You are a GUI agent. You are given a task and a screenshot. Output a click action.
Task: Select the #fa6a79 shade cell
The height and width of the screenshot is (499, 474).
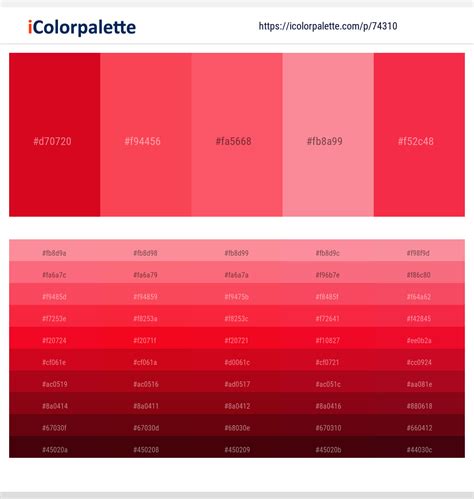click(146, 272)
